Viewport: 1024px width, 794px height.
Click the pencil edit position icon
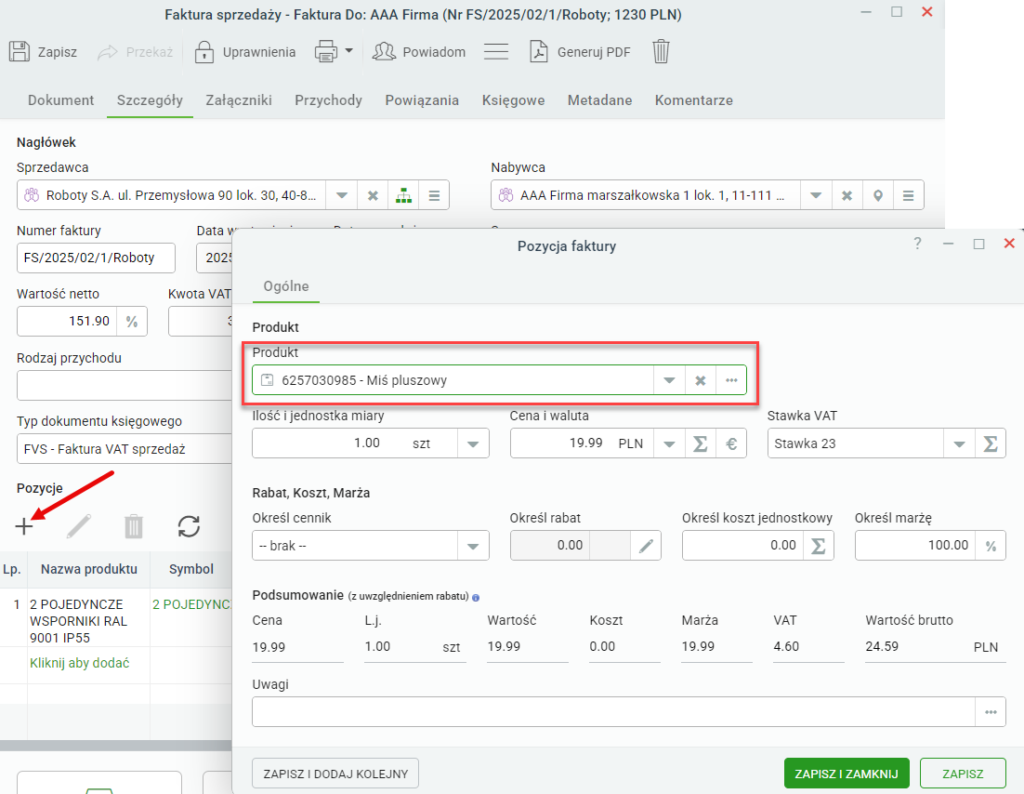pos(79,526)
